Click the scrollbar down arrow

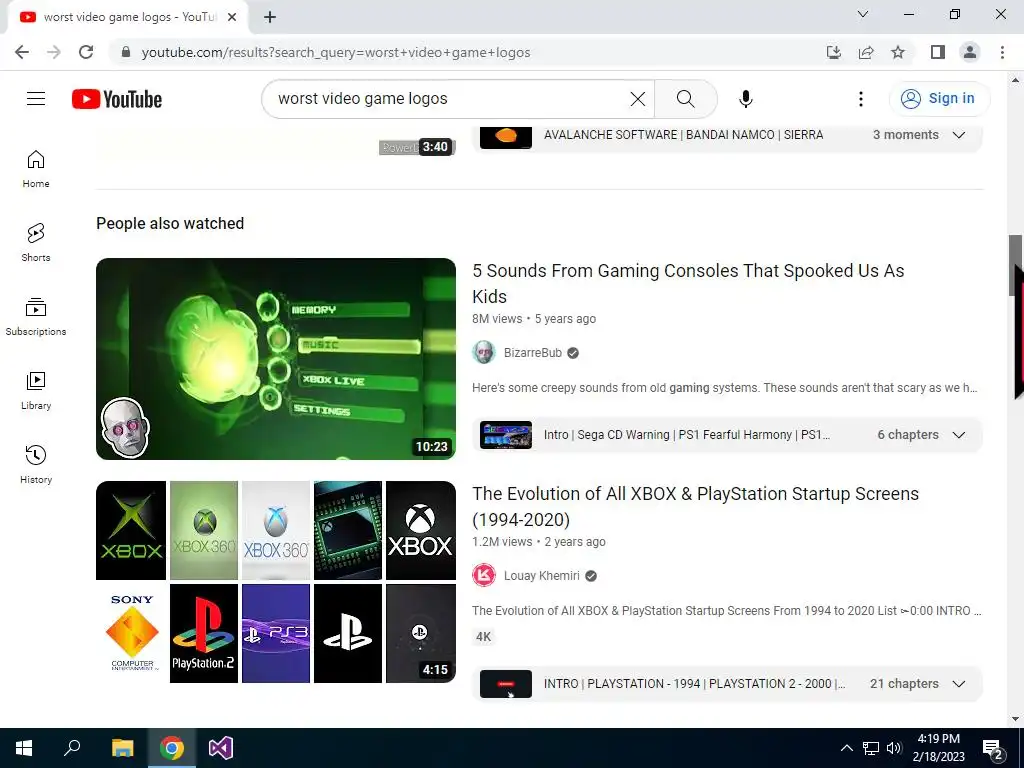1015,719
